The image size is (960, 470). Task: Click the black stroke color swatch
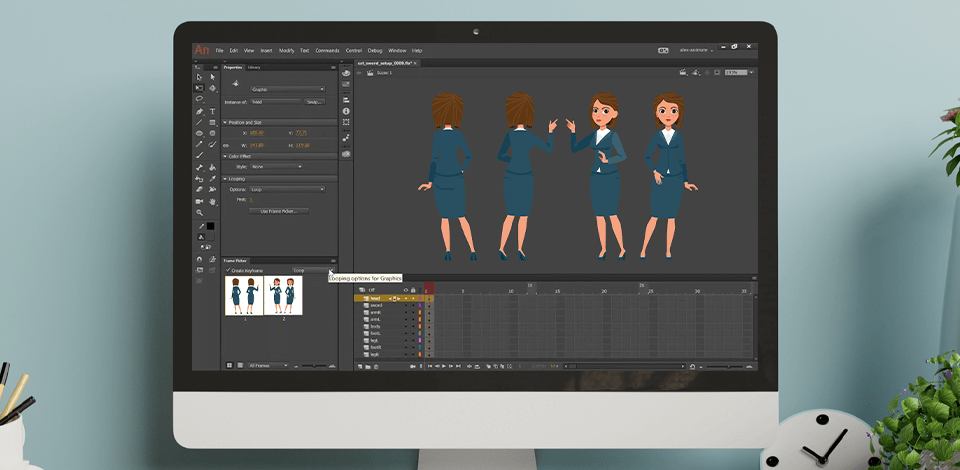[x=210, y=227]
